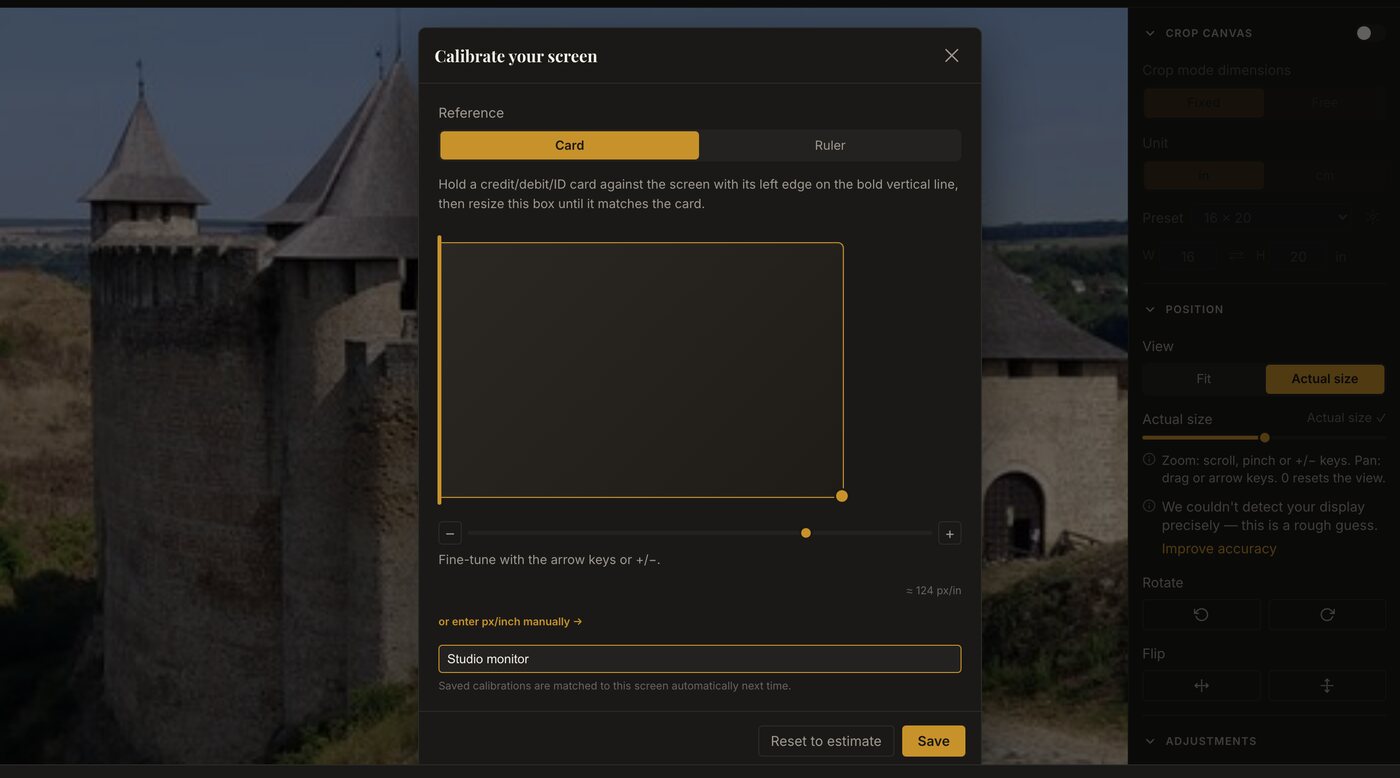Screen dimensions: 1400x778
Task: Open the enter px/inch manually link
Action: (510, 621)
